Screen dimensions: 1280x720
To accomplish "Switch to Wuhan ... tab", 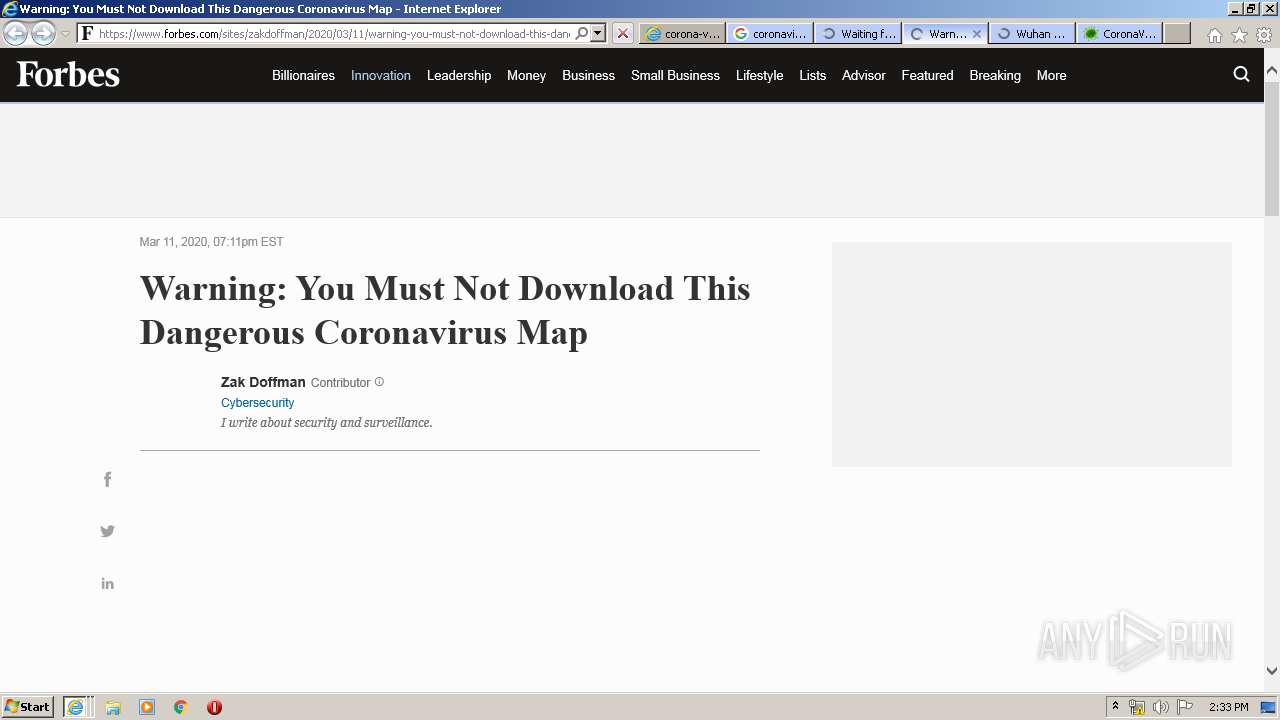I will pos(1033,33).
